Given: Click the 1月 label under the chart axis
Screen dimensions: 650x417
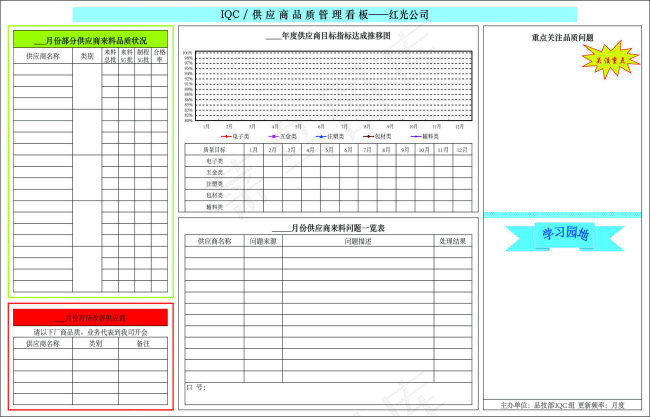Looking at the screenshot, I should coord(206,126).
